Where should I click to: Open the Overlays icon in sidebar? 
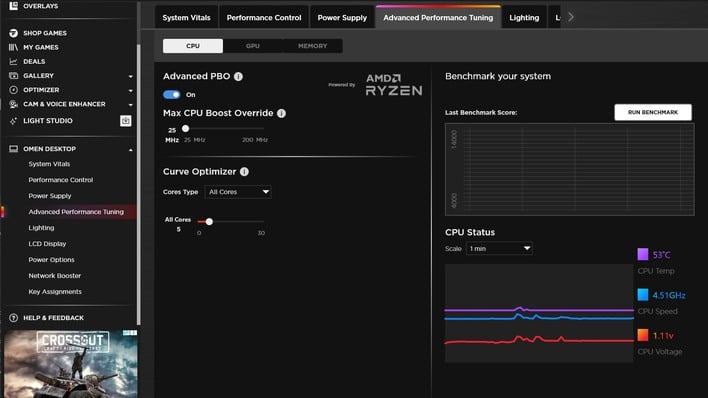[x=14, y=6]
